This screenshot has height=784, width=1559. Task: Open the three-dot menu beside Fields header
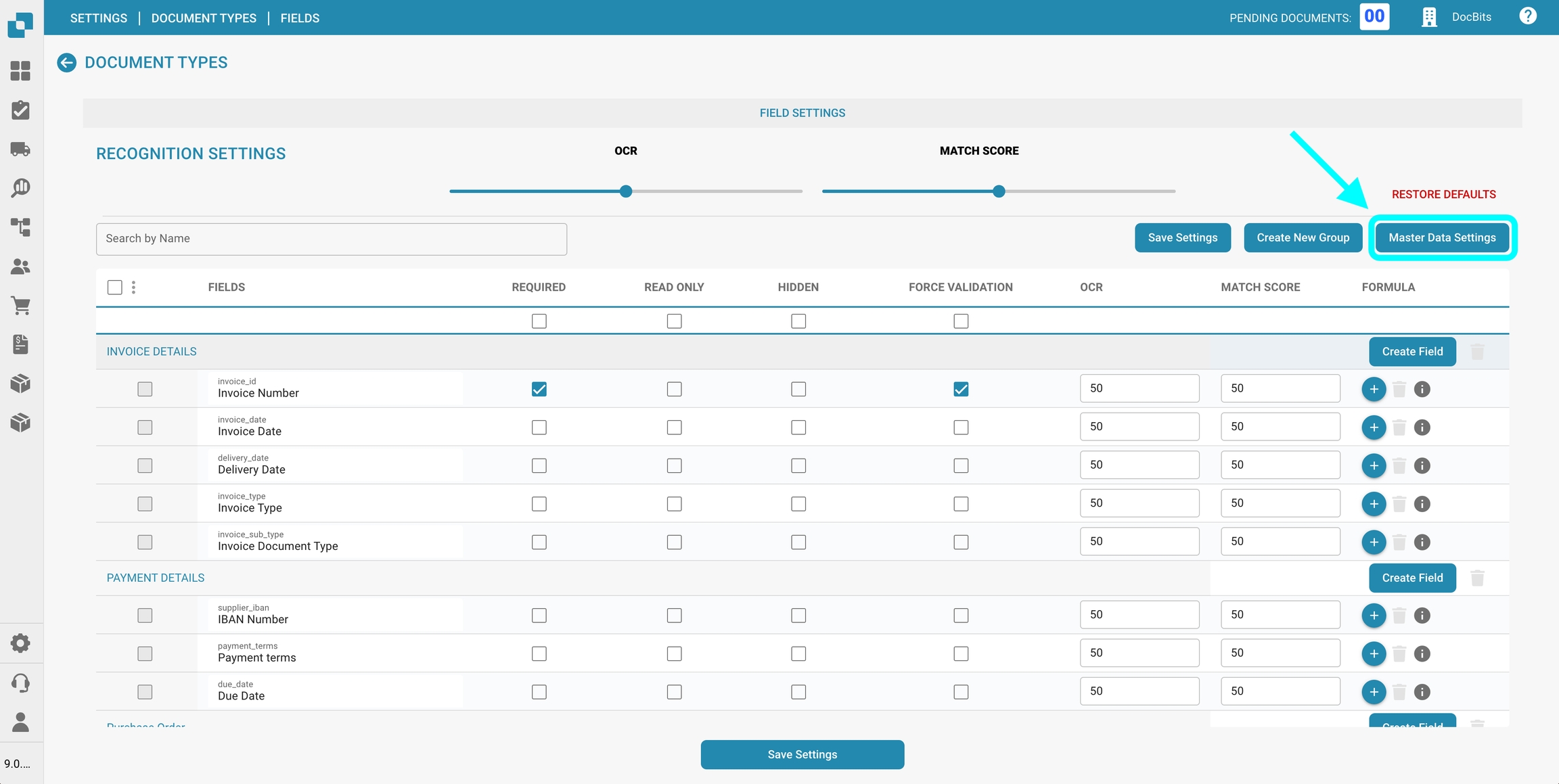[x=133, y=287]
